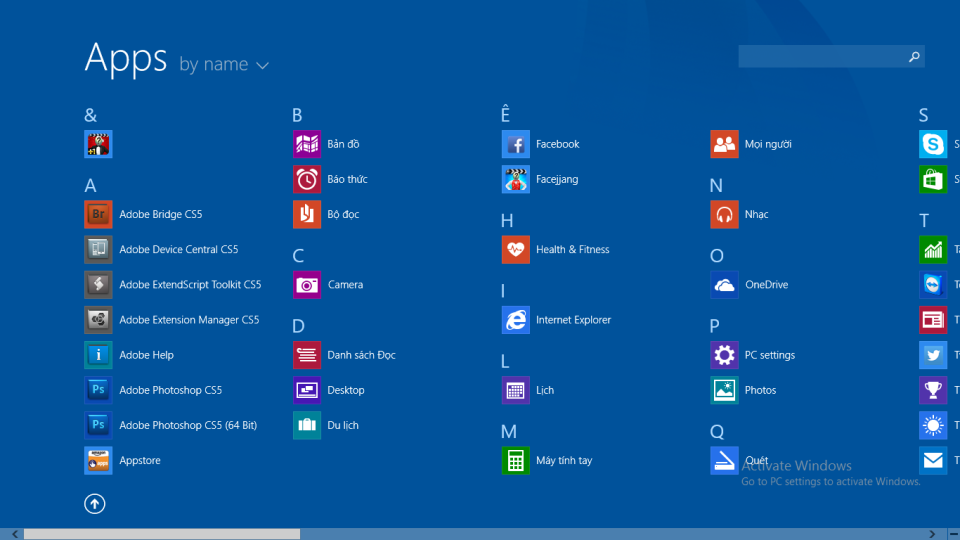960x540 pixels.
Task: Launch Internet Explorer icon
Action: (x=515, y=320)
